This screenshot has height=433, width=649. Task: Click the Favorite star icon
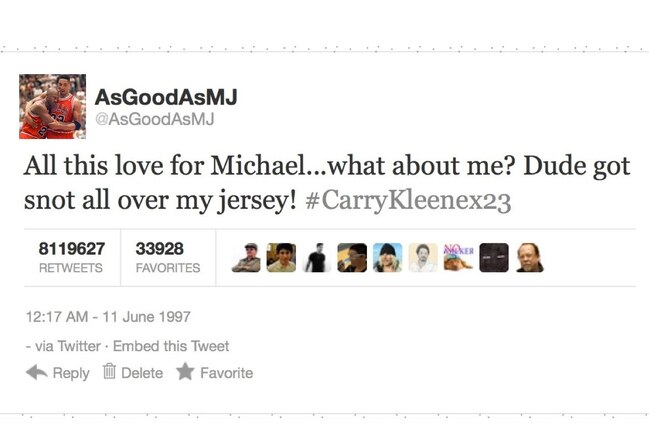[185, 371]
